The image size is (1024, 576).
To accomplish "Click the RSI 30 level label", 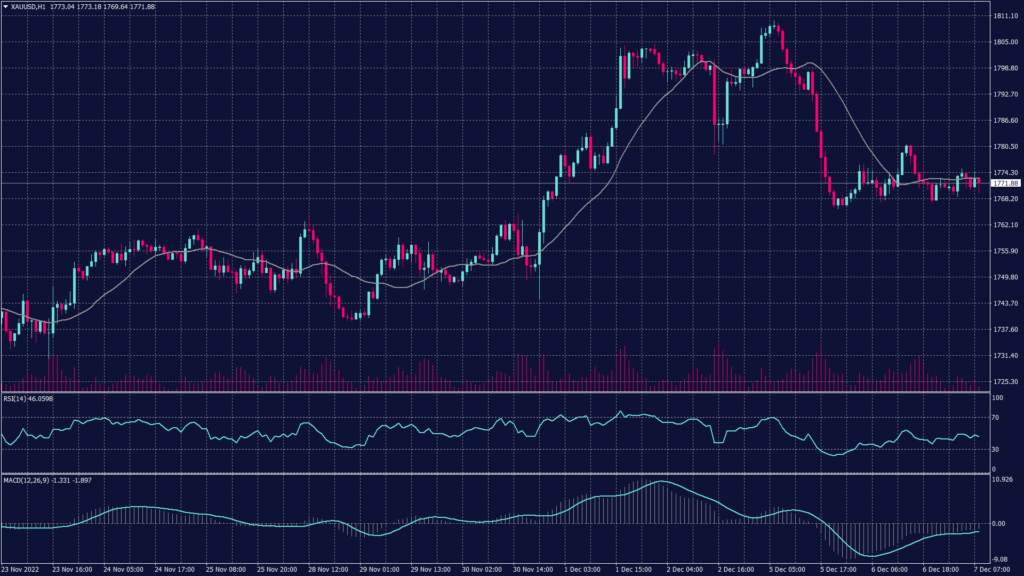I will (x=996, y=449).
